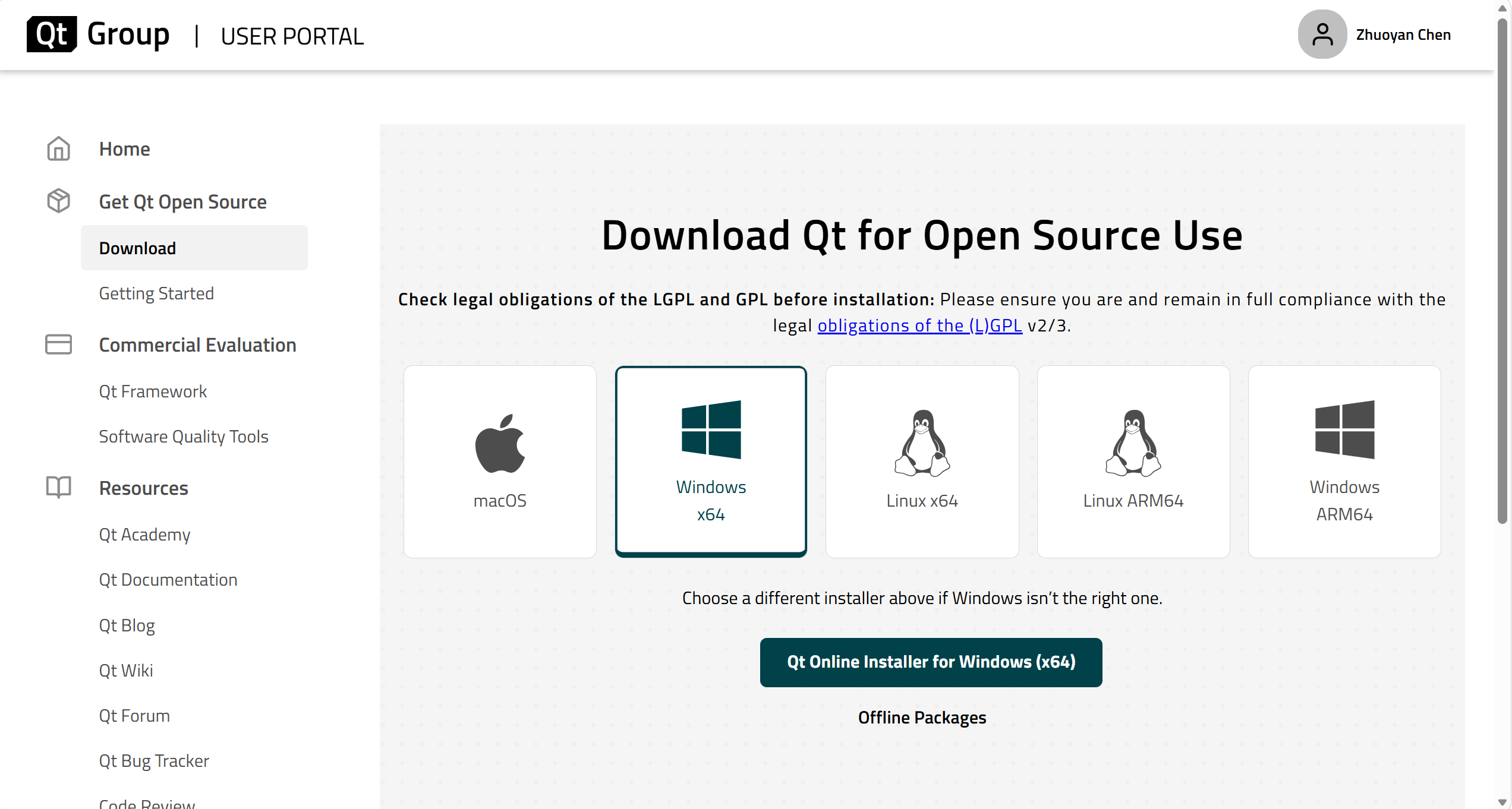Open Qt Bug Tracker

pyautogui.click(x=154, y=761)
